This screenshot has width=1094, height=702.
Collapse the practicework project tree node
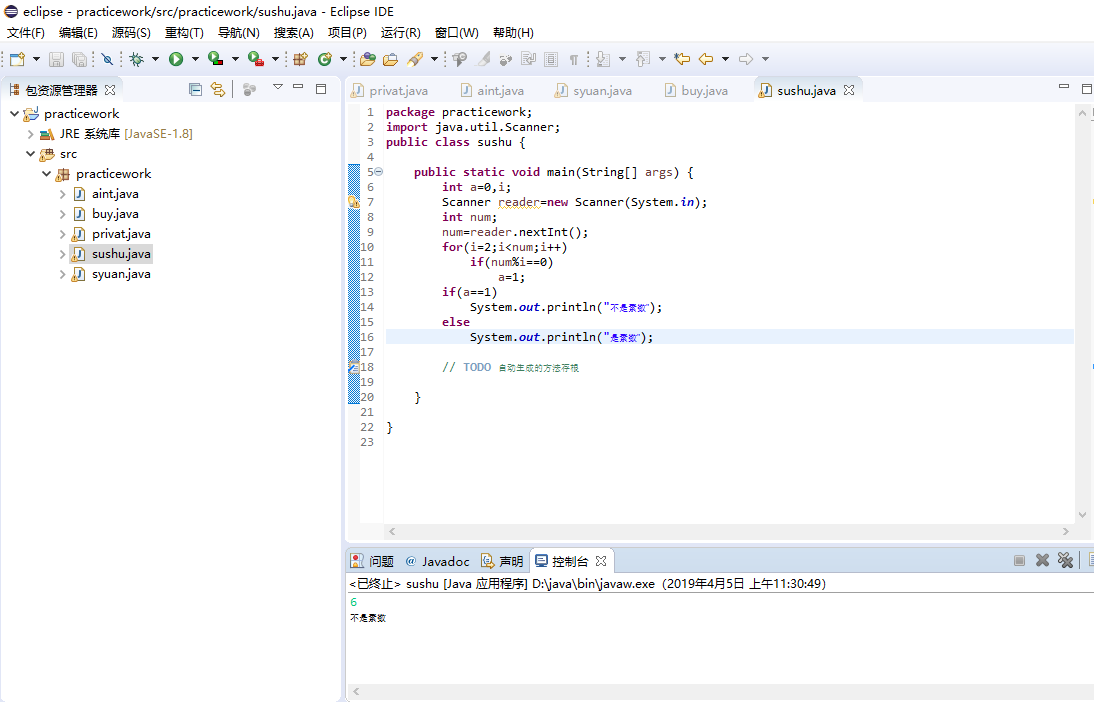[14, 114]
